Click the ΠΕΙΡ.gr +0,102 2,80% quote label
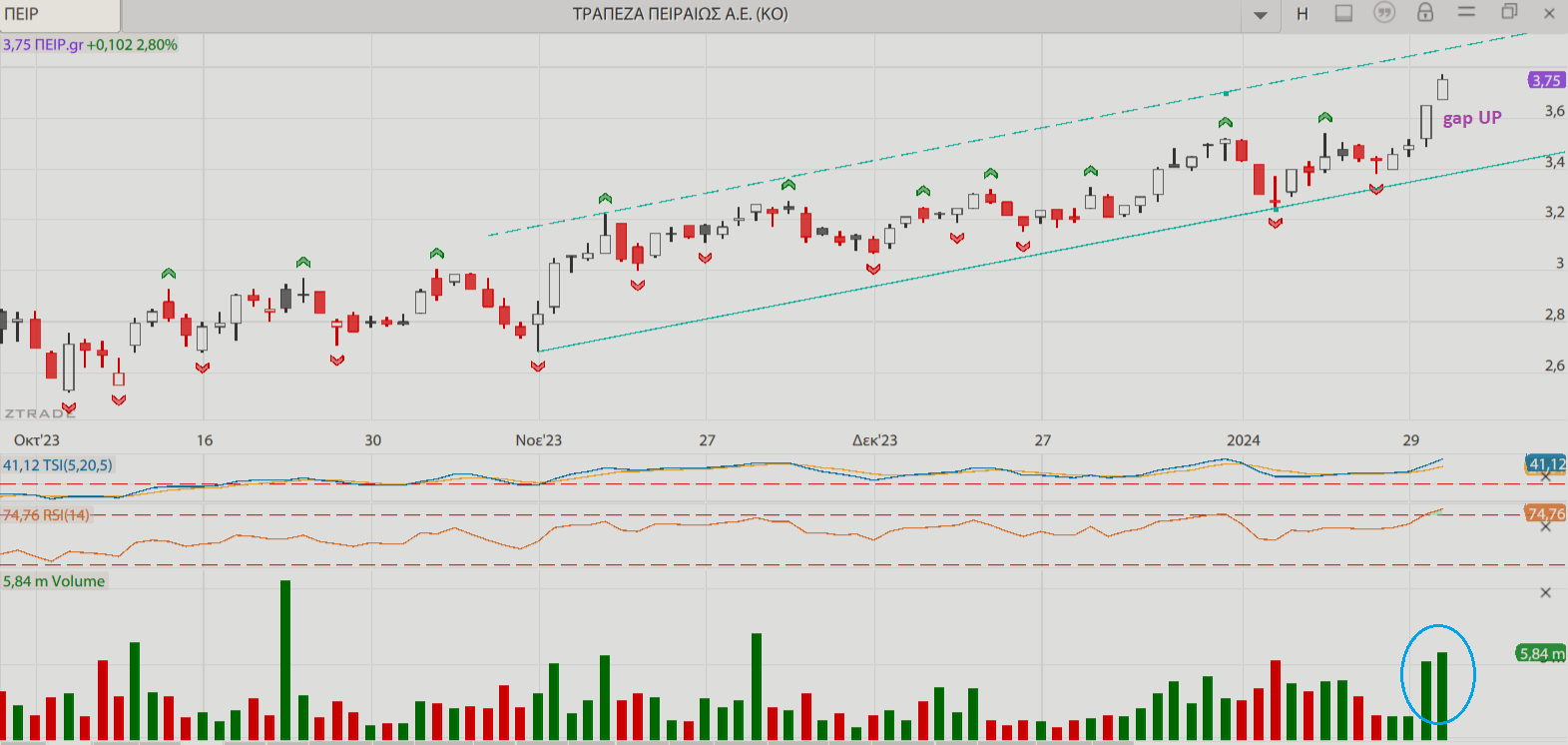 coord(90,45)
